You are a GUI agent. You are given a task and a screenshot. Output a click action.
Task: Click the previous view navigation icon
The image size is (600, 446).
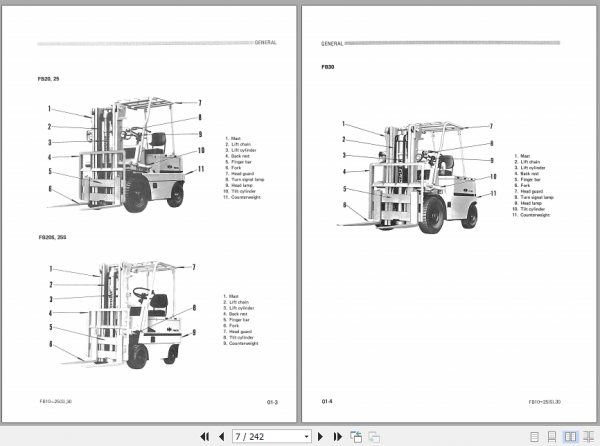pos(356,436)
